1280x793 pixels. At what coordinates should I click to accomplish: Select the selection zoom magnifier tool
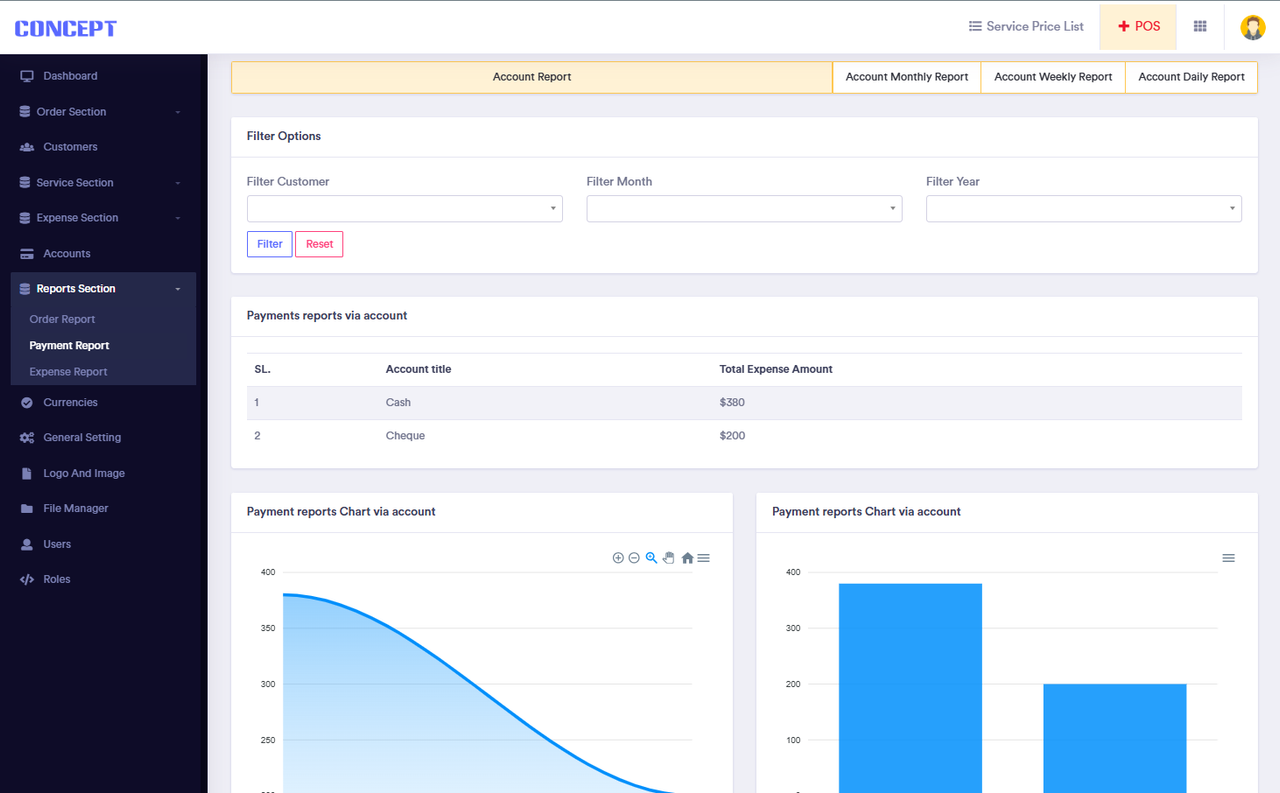[651, 558]
